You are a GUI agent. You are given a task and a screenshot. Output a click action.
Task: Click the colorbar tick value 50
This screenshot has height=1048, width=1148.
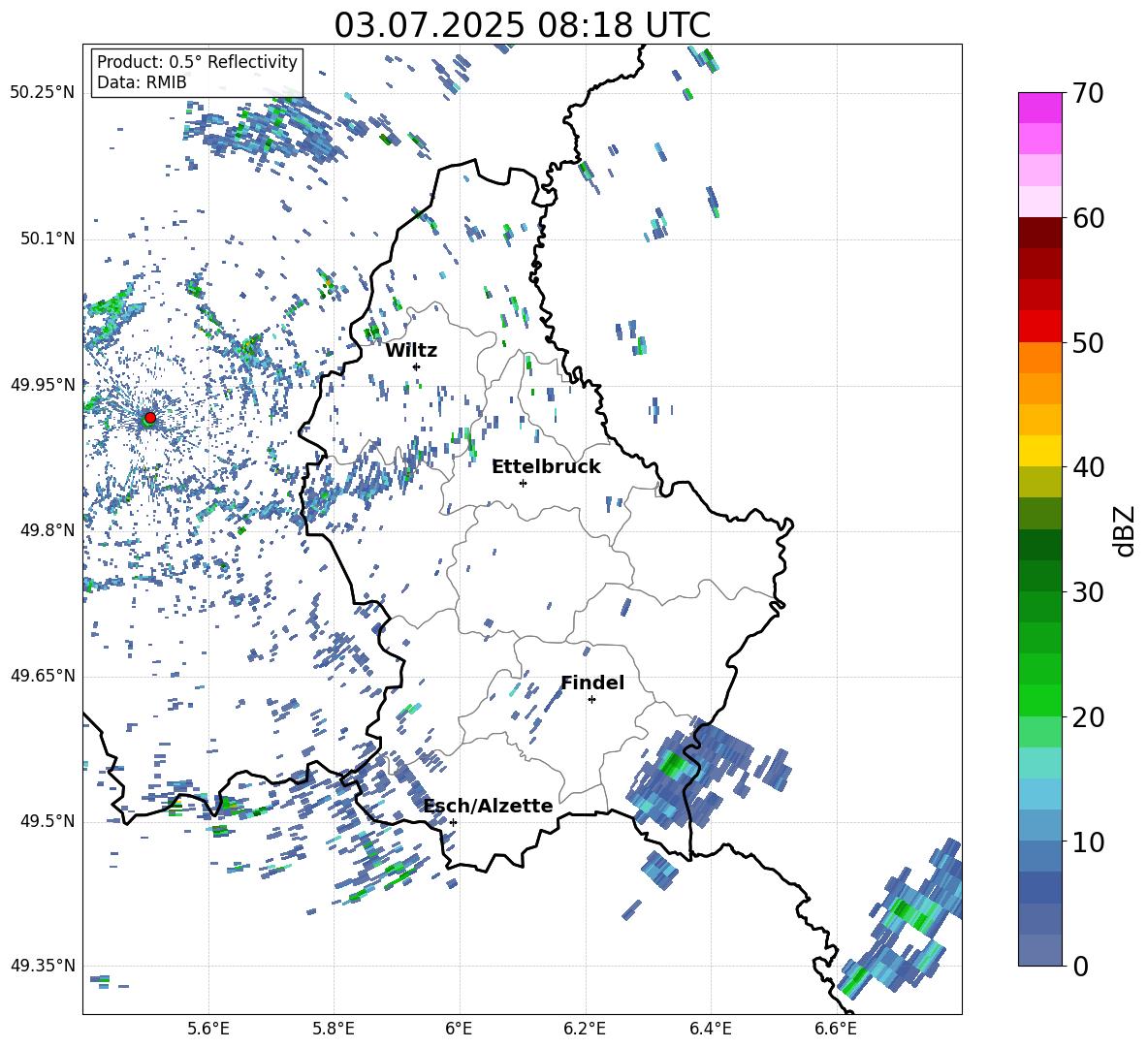1088,343
